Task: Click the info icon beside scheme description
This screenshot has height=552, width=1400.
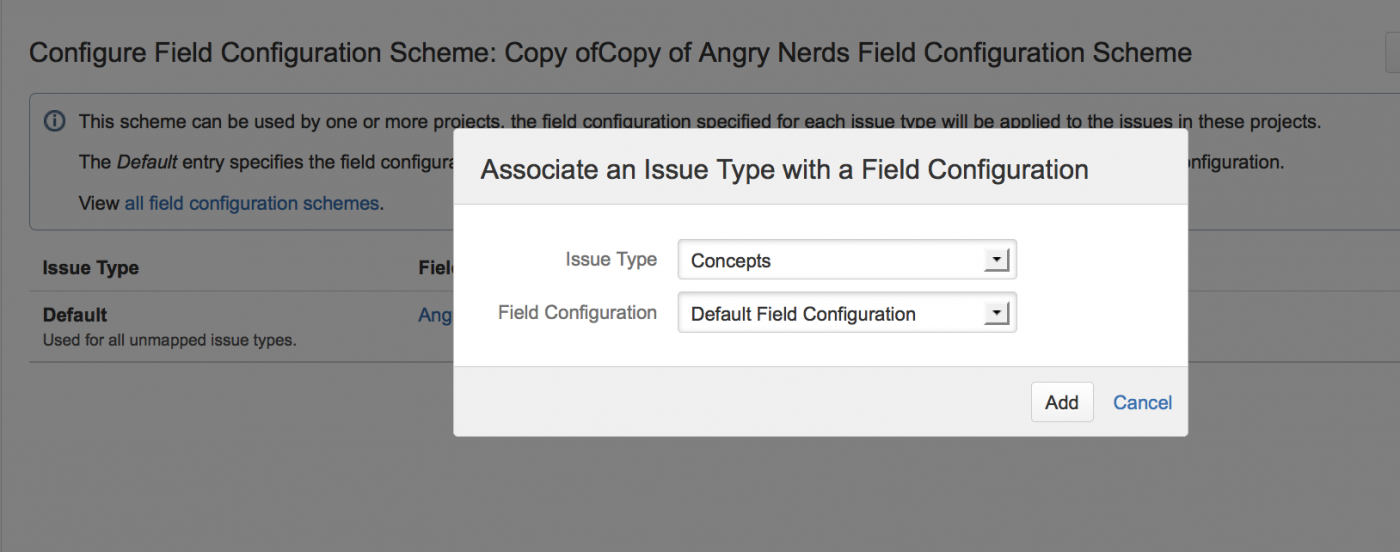Action: (x=55, y=122)
